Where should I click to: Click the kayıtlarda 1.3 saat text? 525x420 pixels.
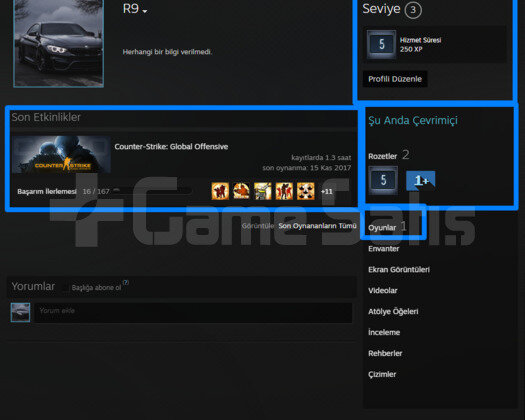[321, 157]
